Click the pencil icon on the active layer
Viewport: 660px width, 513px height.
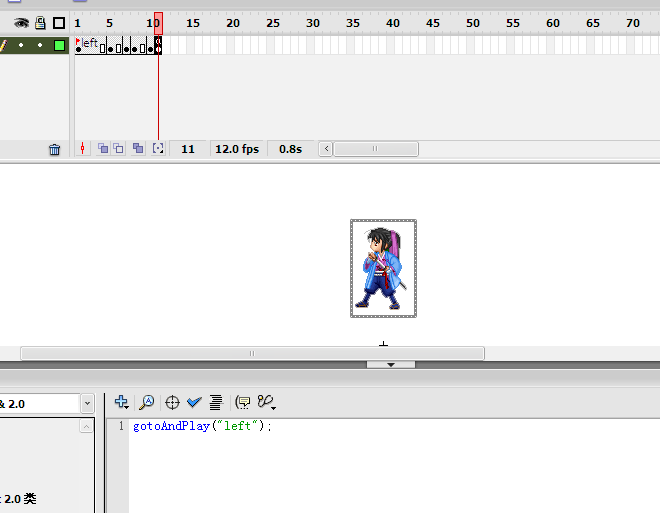[4, 45]
